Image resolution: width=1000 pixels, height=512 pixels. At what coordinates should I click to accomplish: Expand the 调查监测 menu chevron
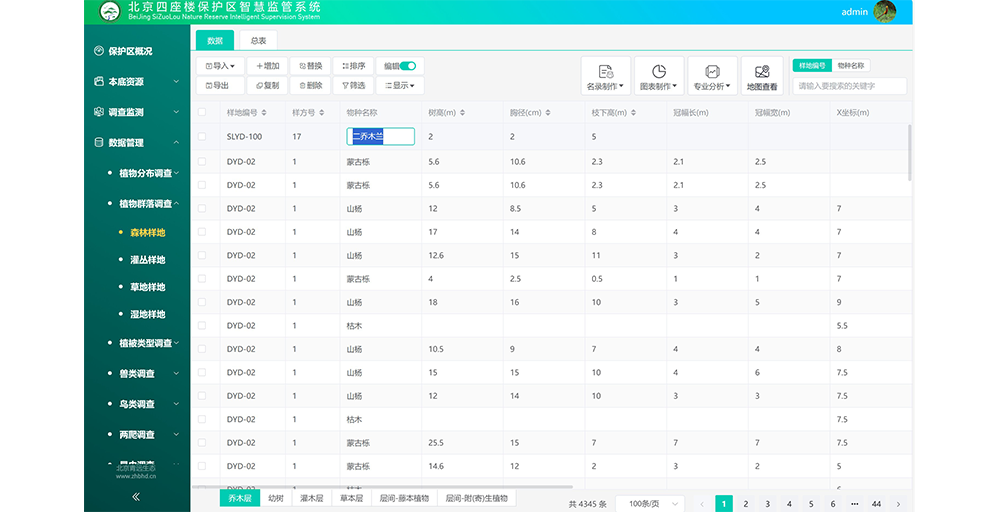(176, 112)
